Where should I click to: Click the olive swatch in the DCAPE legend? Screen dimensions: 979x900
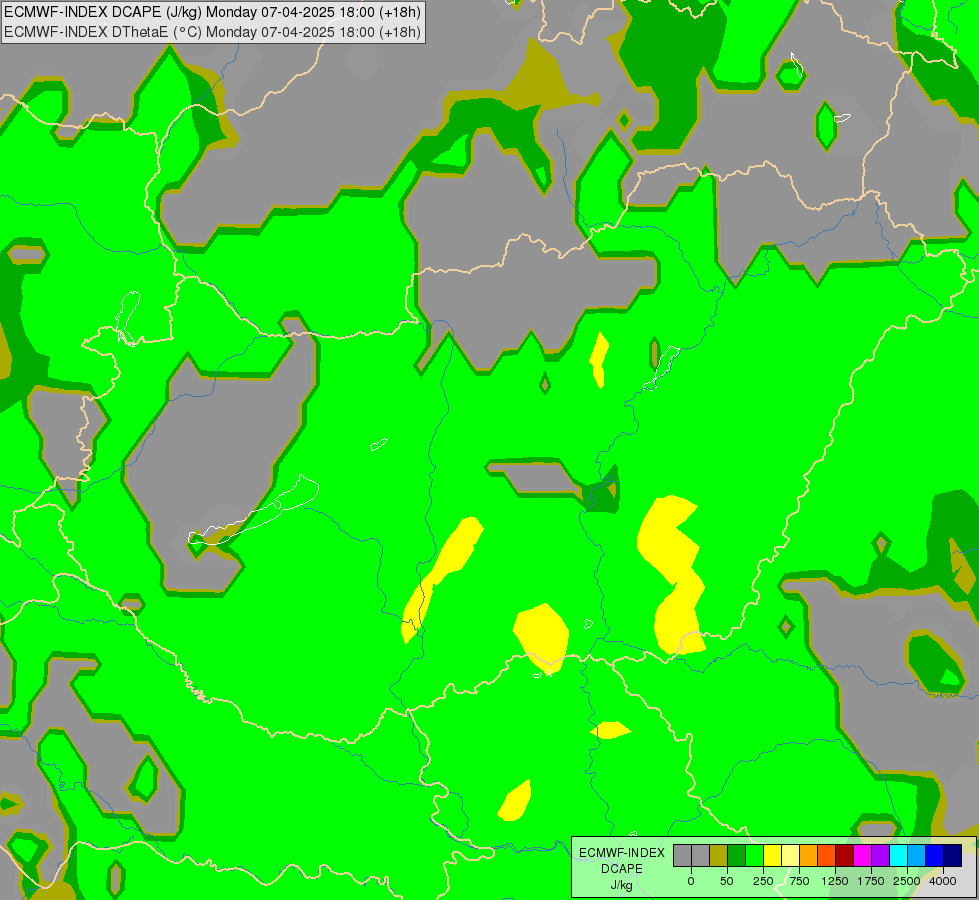coord(719,855)
